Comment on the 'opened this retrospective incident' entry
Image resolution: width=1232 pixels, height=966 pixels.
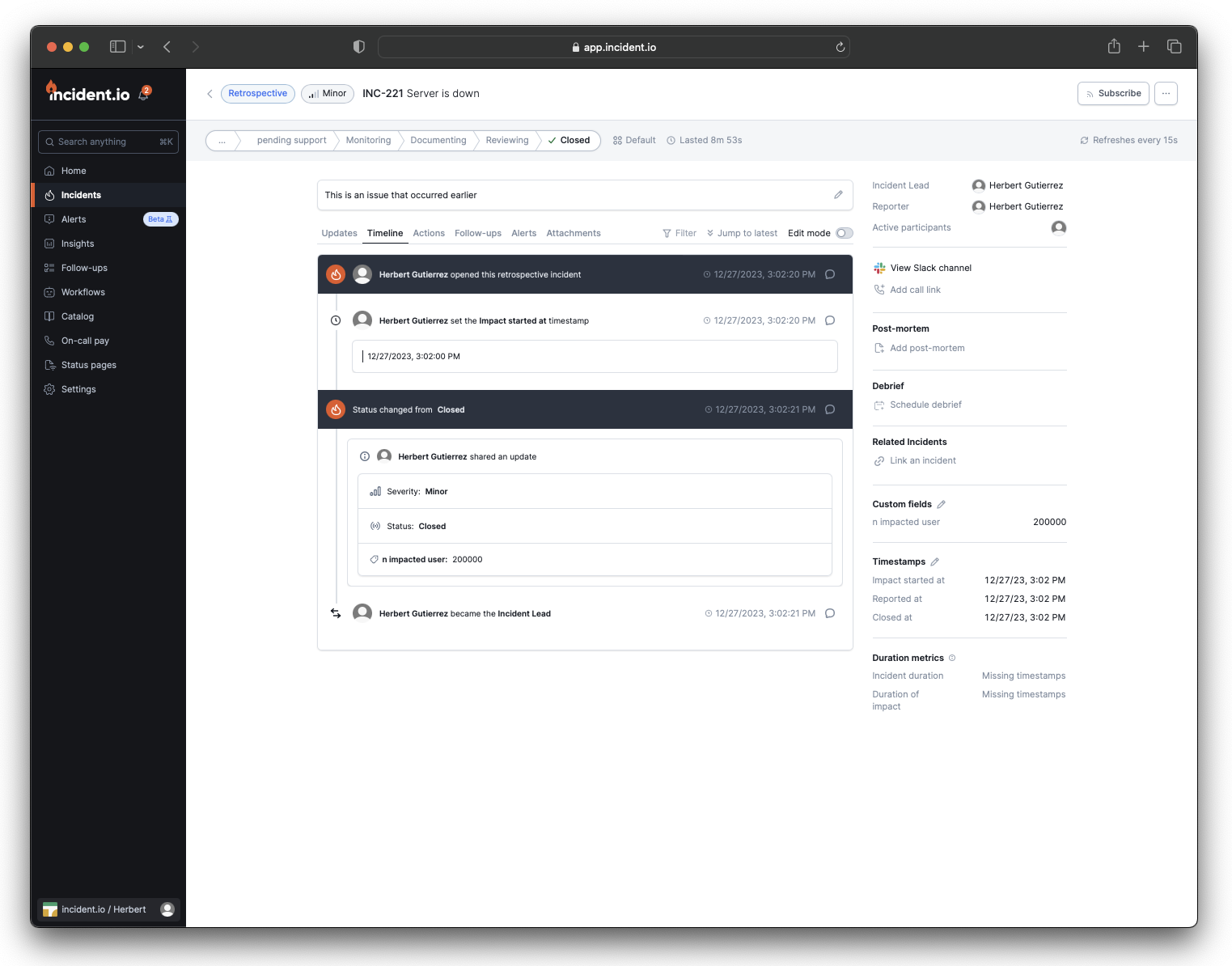click(830, 274)
